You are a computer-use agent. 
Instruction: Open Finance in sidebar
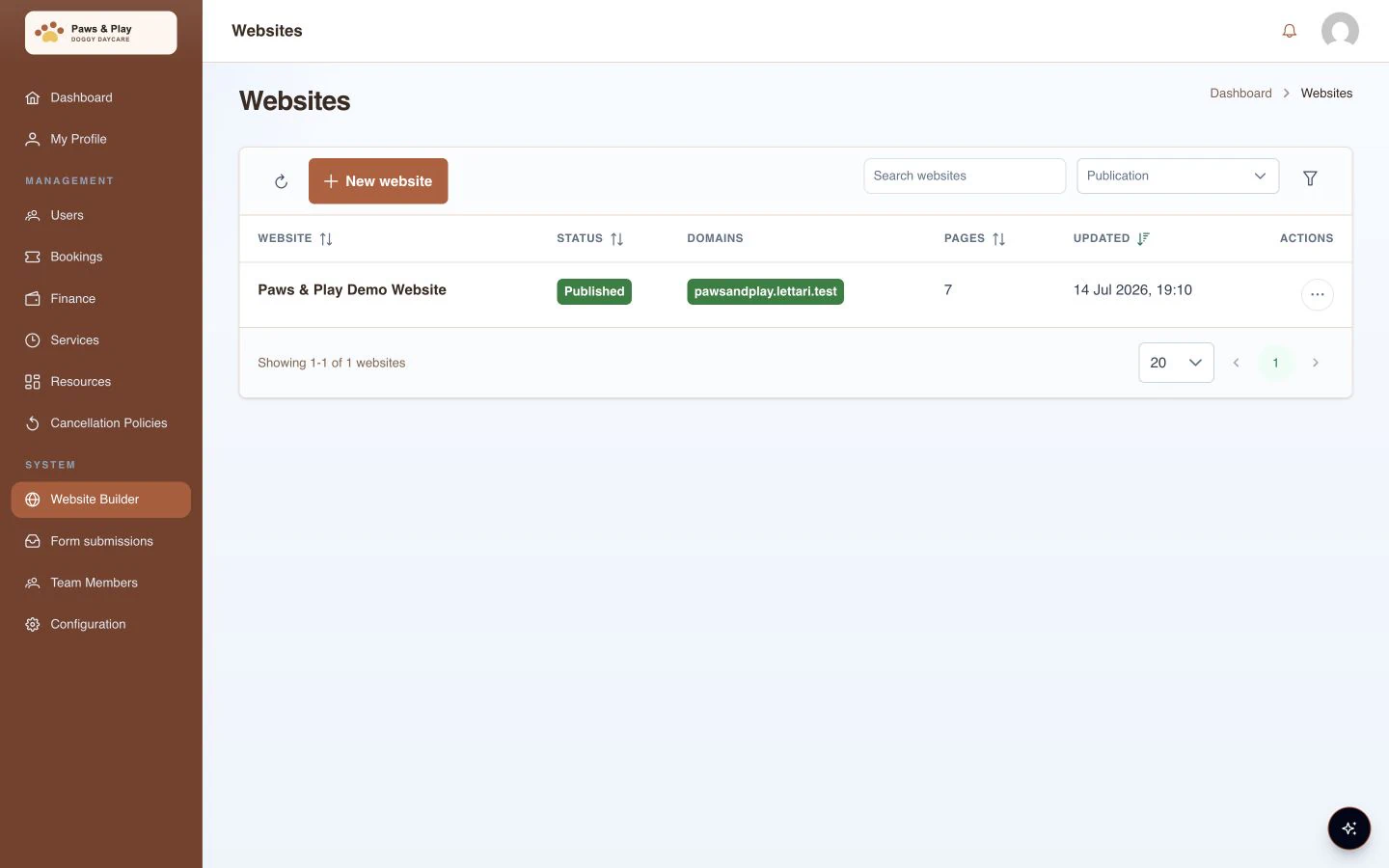[101, 298]
